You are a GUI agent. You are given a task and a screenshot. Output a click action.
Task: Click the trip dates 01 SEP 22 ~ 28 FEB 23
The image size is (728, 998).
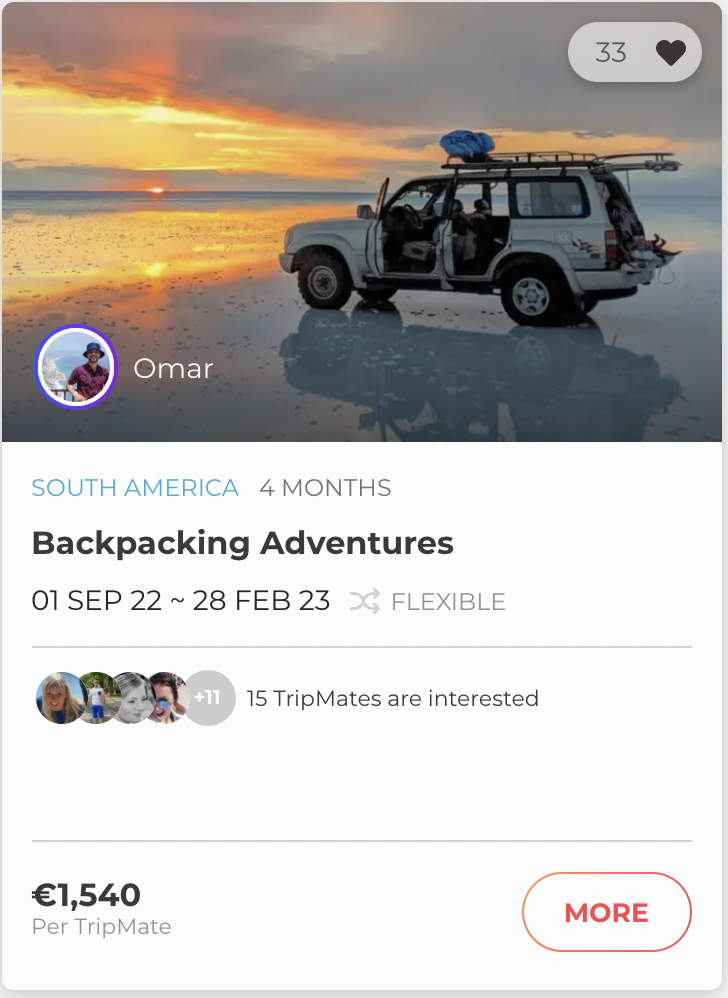click(181, 601)
